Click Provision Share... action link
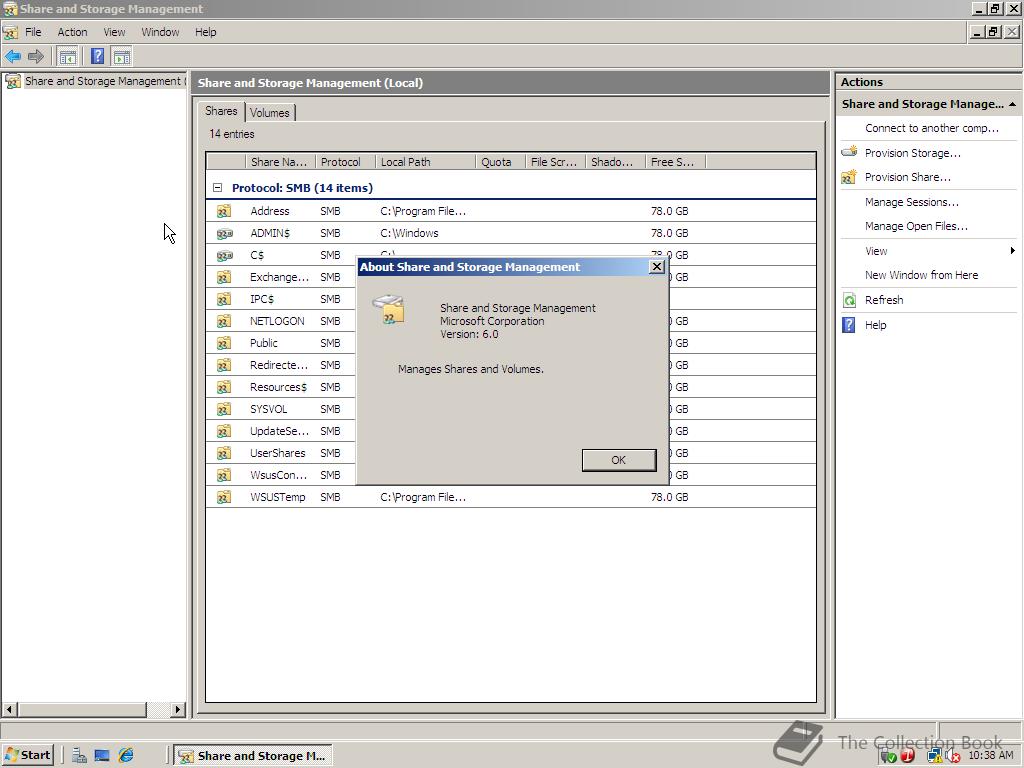Viewport: 1024px width, 768px height. click(908, 177)
